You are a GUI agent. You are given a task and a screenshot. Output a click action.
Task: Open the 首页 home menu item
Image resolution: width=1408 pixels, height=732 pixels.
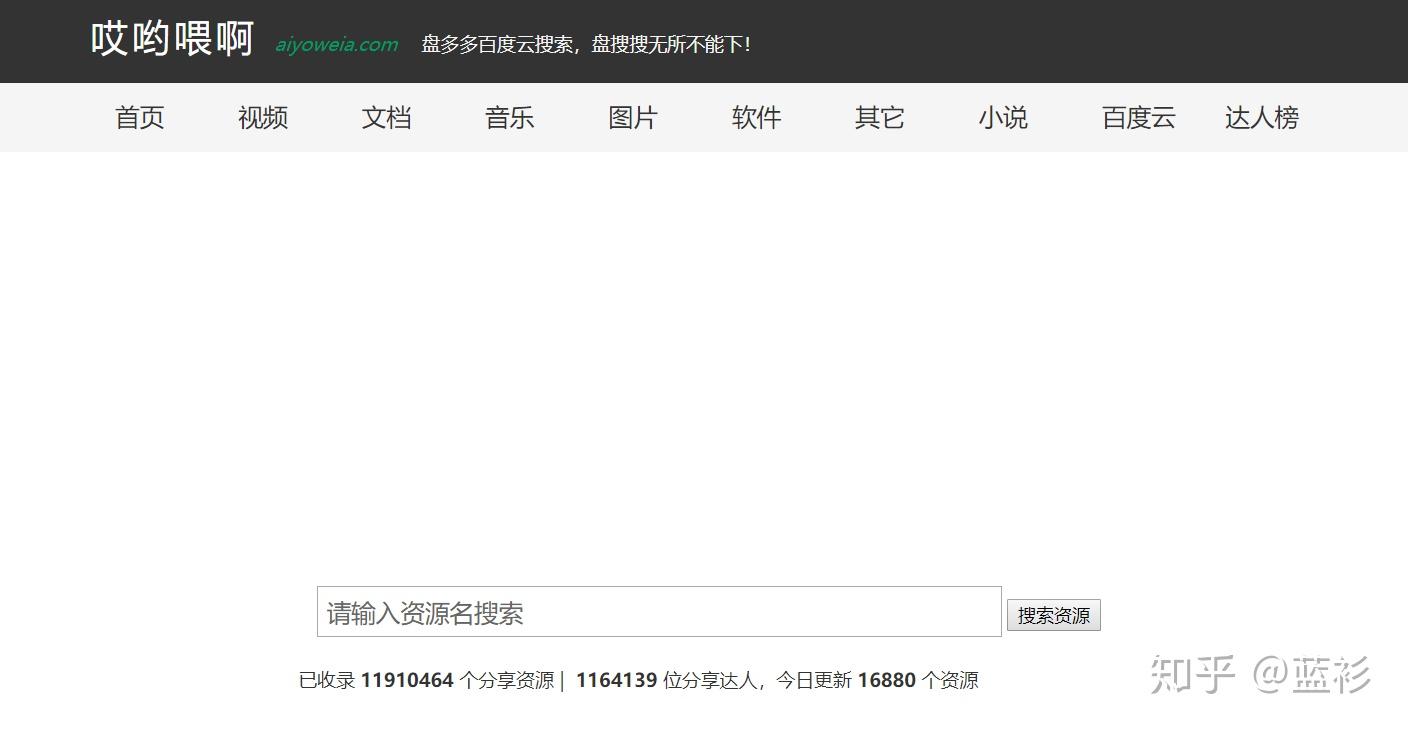pos(140,118)
